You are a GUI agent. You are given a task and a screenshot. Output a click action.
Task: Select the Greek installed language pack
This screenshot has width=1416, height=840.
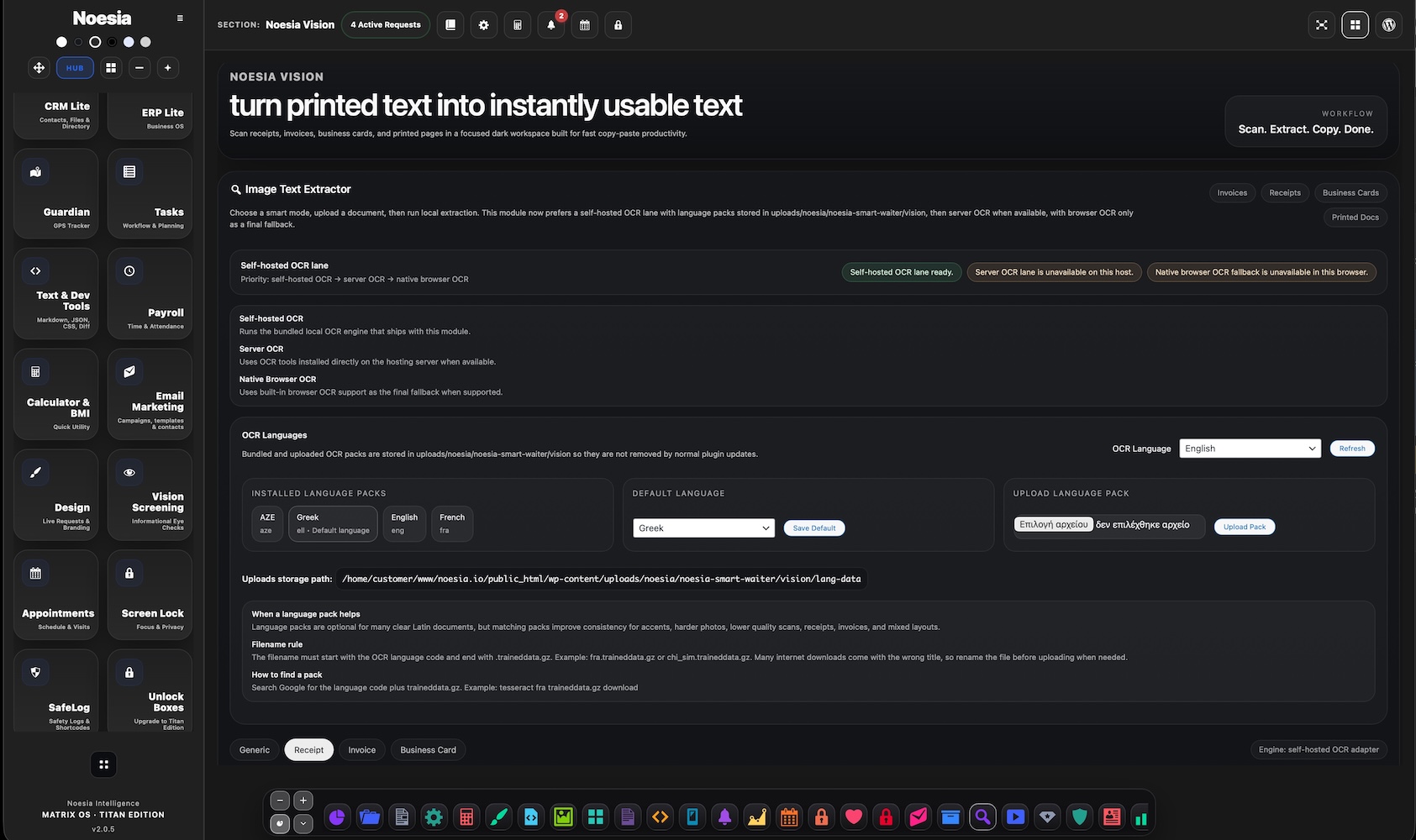pos(333,523)
